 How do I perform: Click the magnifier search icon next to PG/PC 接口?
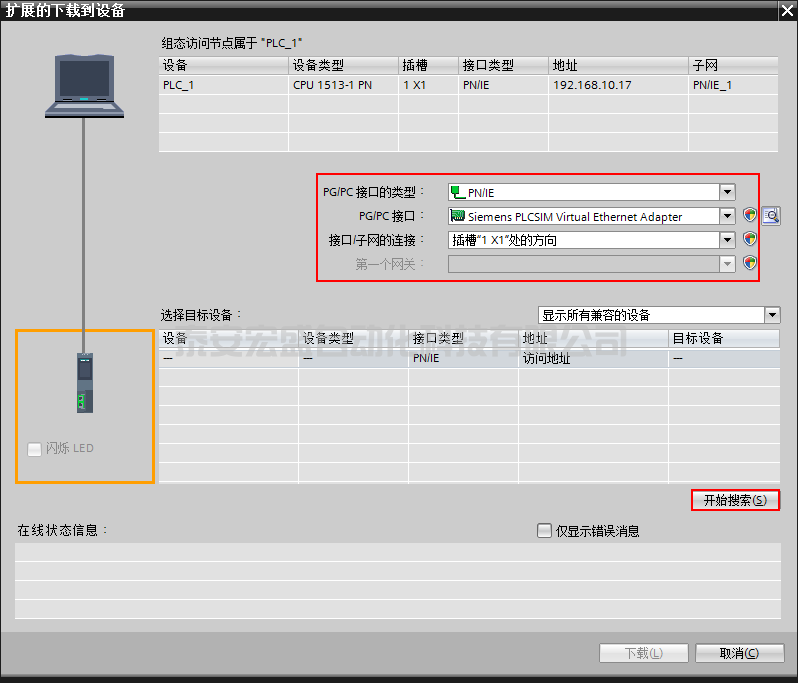coord(771,216)
